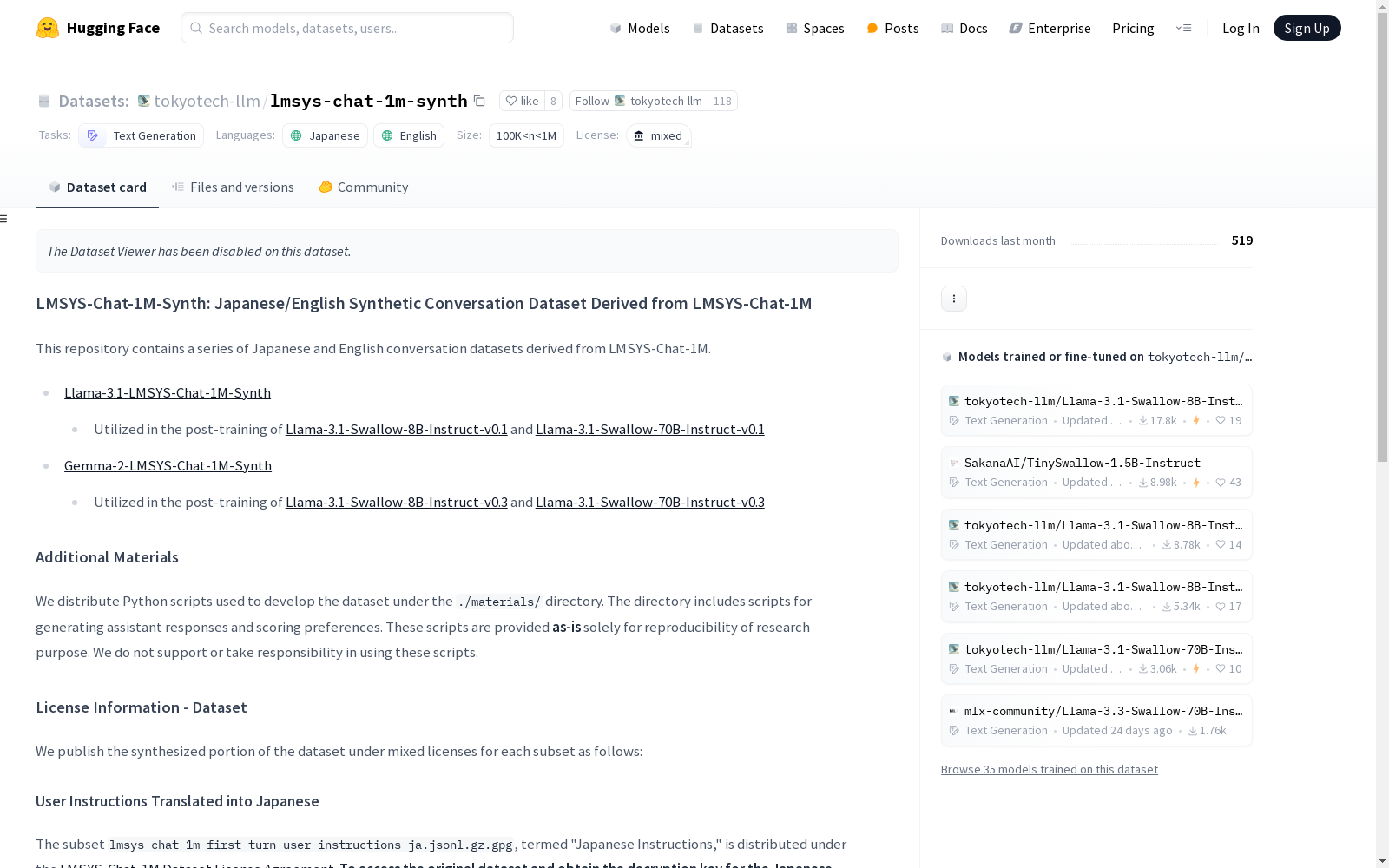Open SakanaAI/TinySwallow-1.5B-Instruct model card
The height and width of the screenshot is (868, 1389).
(1096, 472)
